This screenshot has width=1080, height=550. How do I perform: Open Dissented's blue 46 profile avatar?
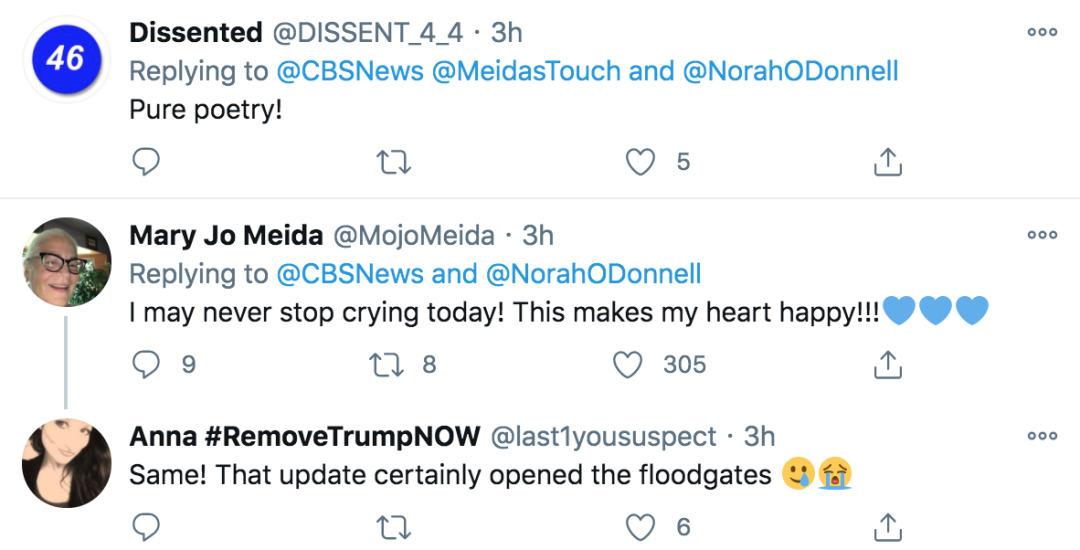click(x=66, y=59)
